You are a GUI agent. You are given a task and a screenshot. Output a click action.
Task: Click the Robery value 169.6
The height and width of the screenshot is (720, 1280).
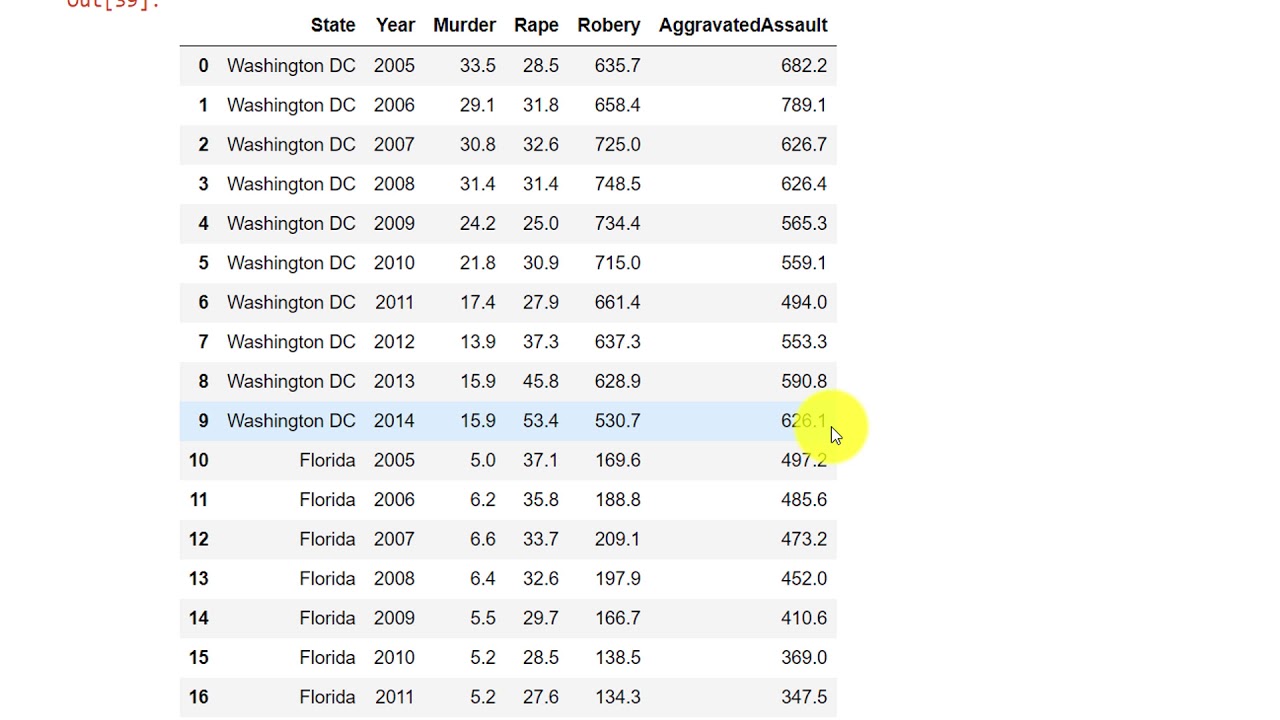[617, 460]
